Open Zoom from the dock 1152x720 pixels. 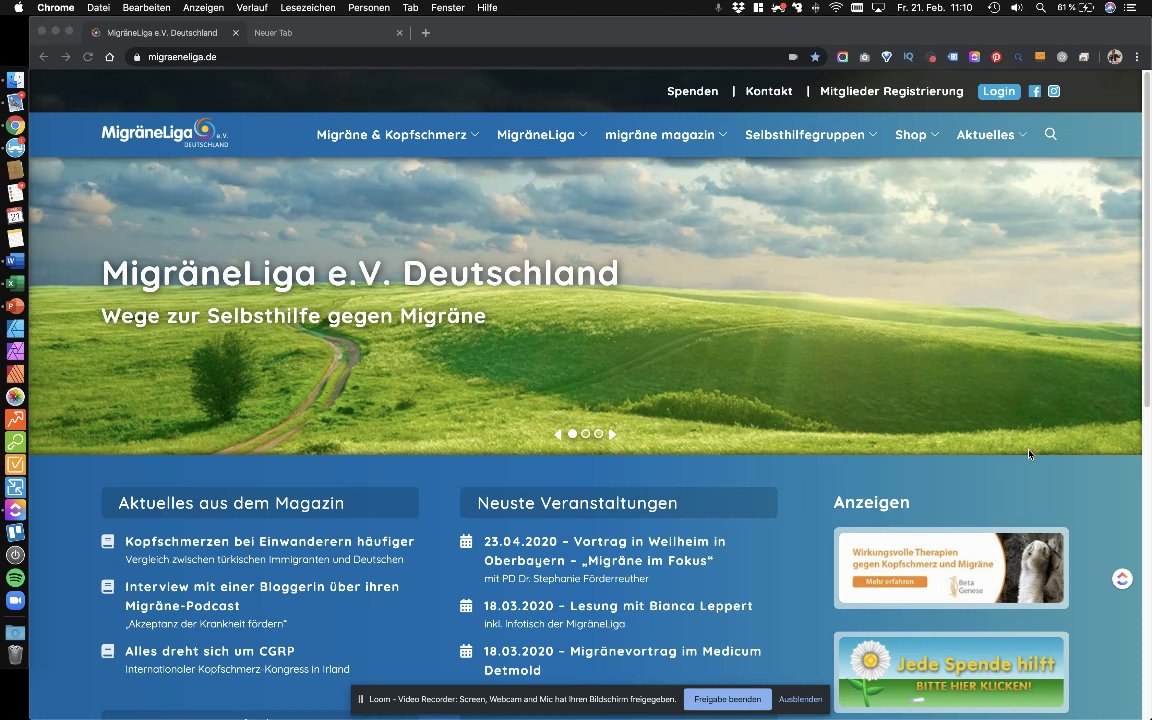click(x=15, y=600)
